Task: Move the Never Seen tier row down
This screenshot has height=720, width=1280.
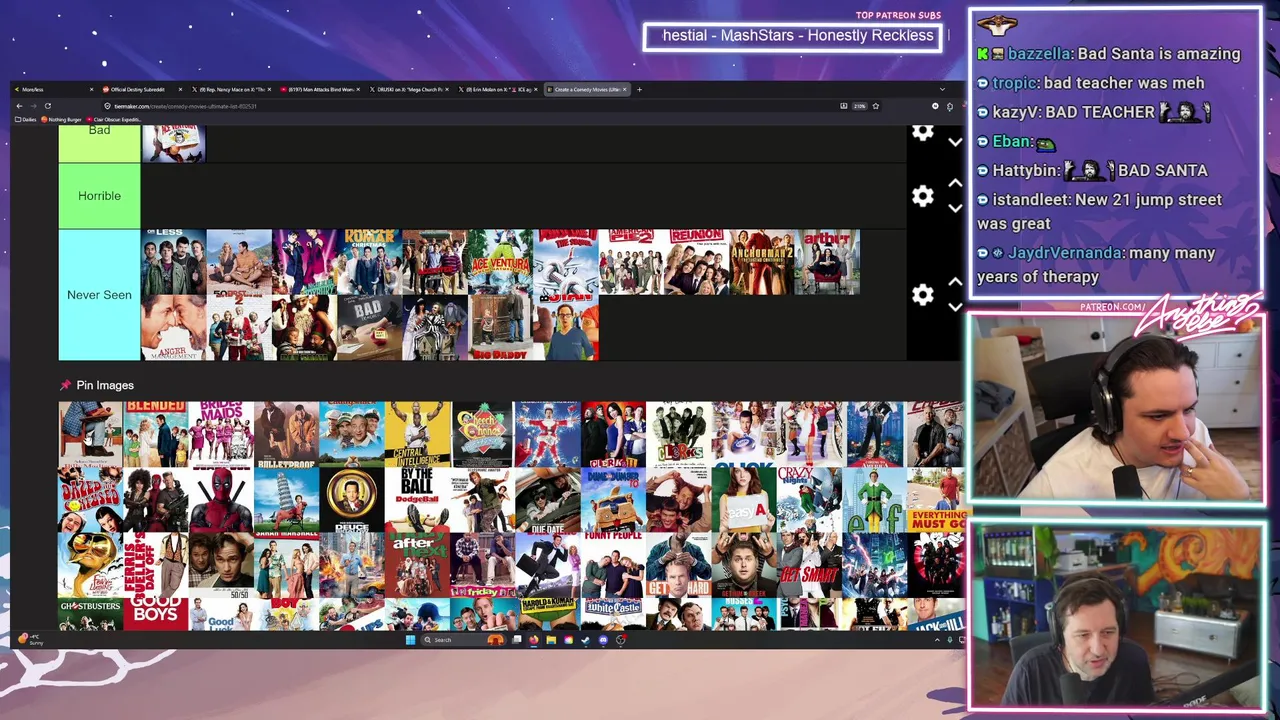Action: pos(955,307)
